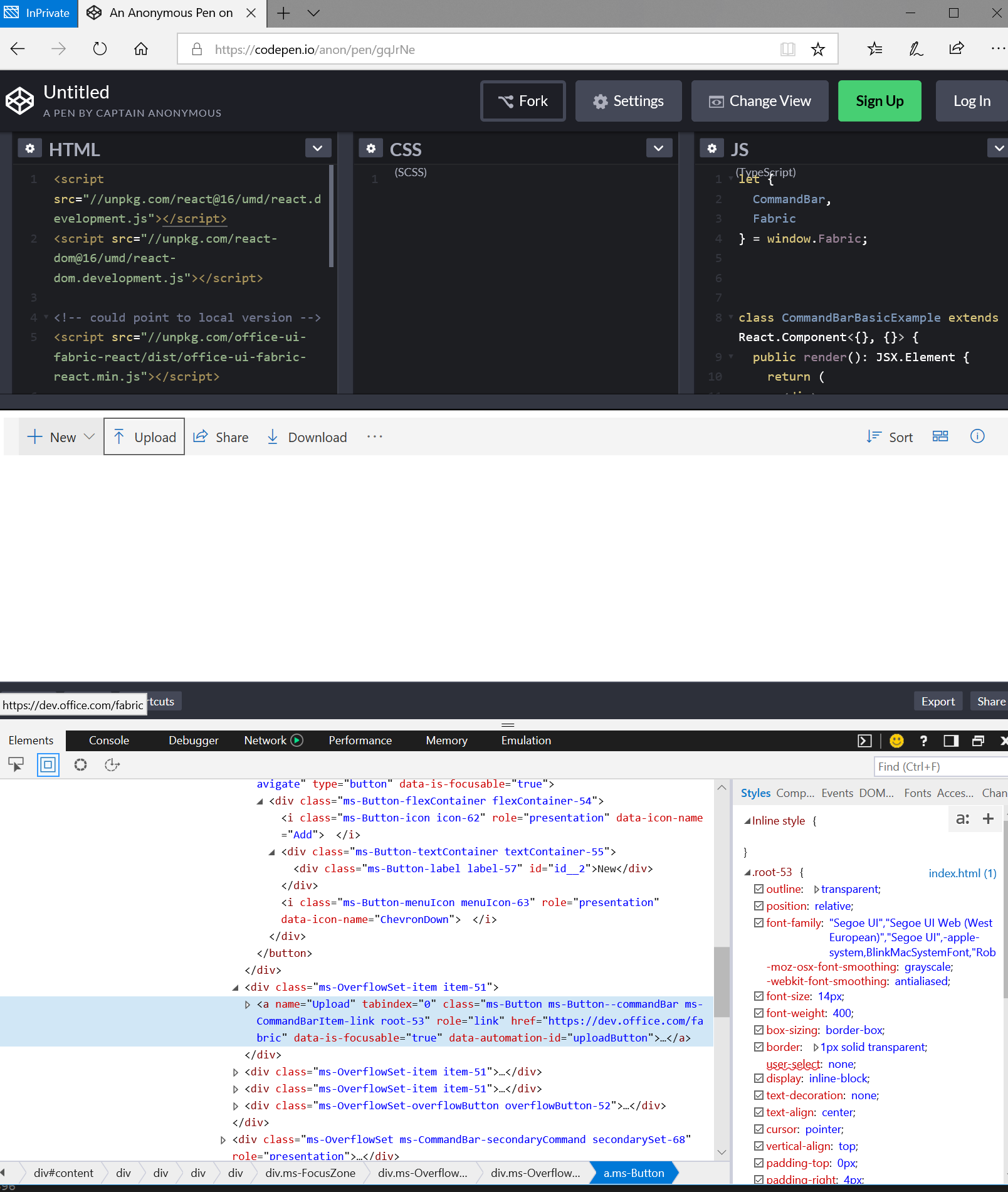1008x1192 pixels.
Task: Uncheck the outline property in Styles
Action: pyautogui.click(x=759, y=889)
